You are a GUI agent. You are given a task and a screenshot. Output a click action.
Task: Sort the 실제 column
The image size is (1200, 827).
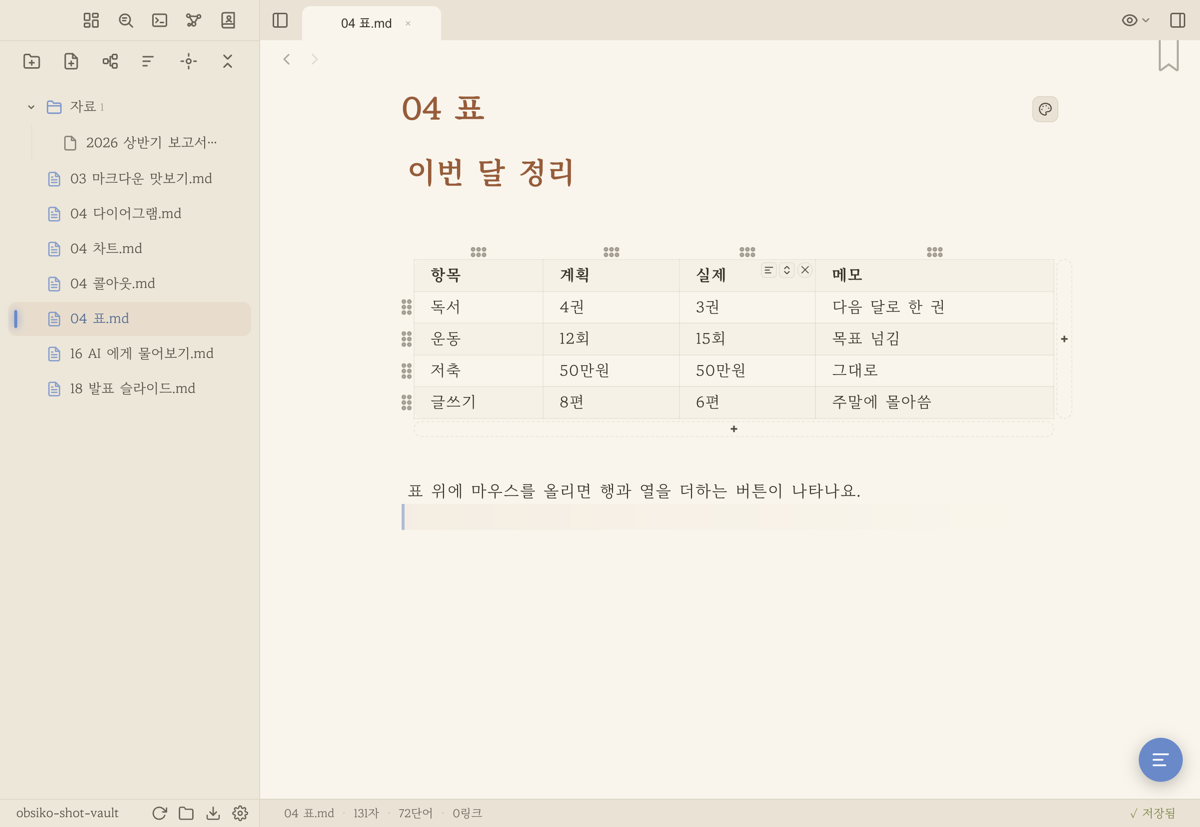pyautogui.click(x=787, y=270)
